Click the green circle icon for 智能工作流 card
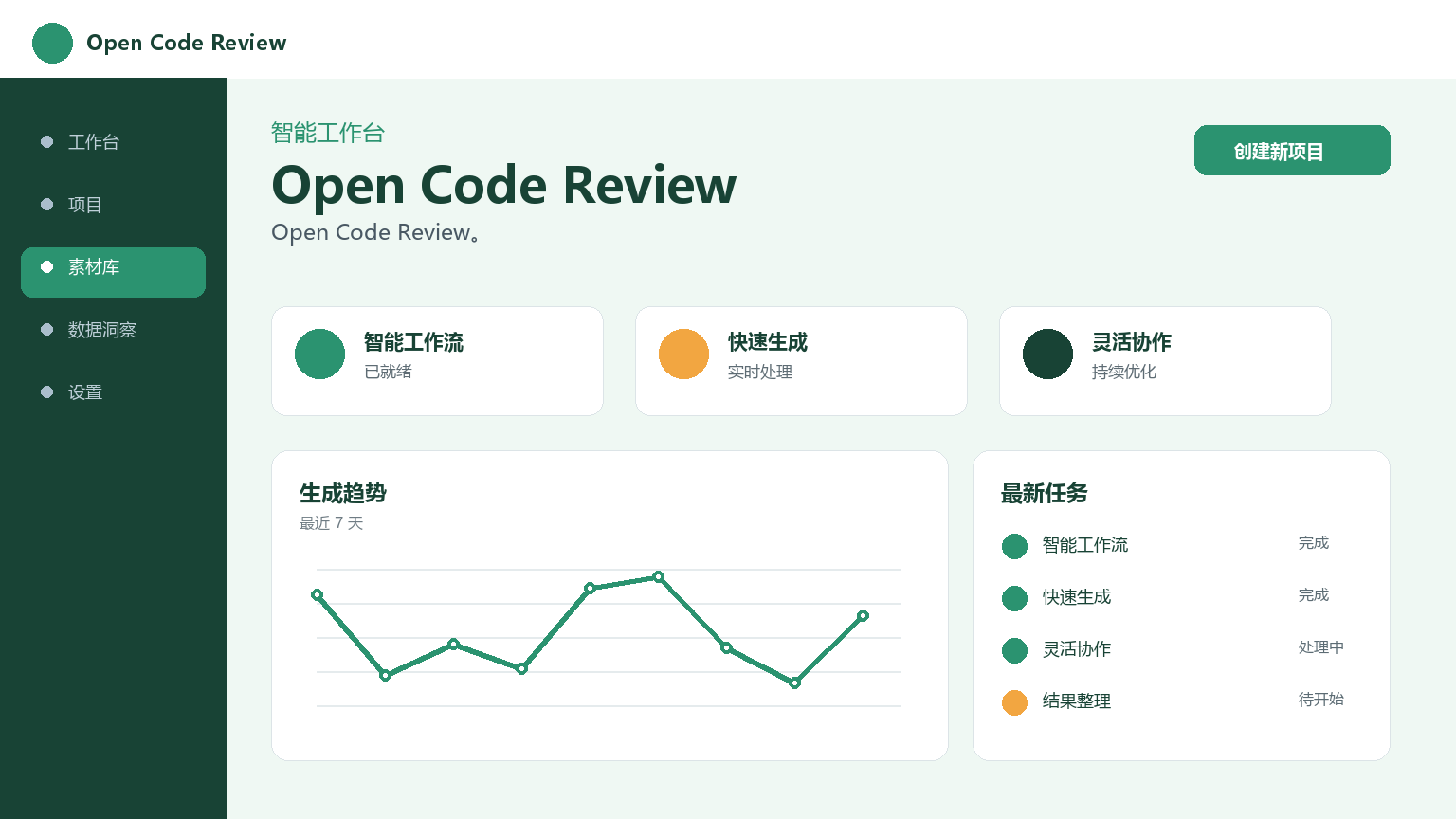Screen dimensions: 1456x819 point(319,355)
